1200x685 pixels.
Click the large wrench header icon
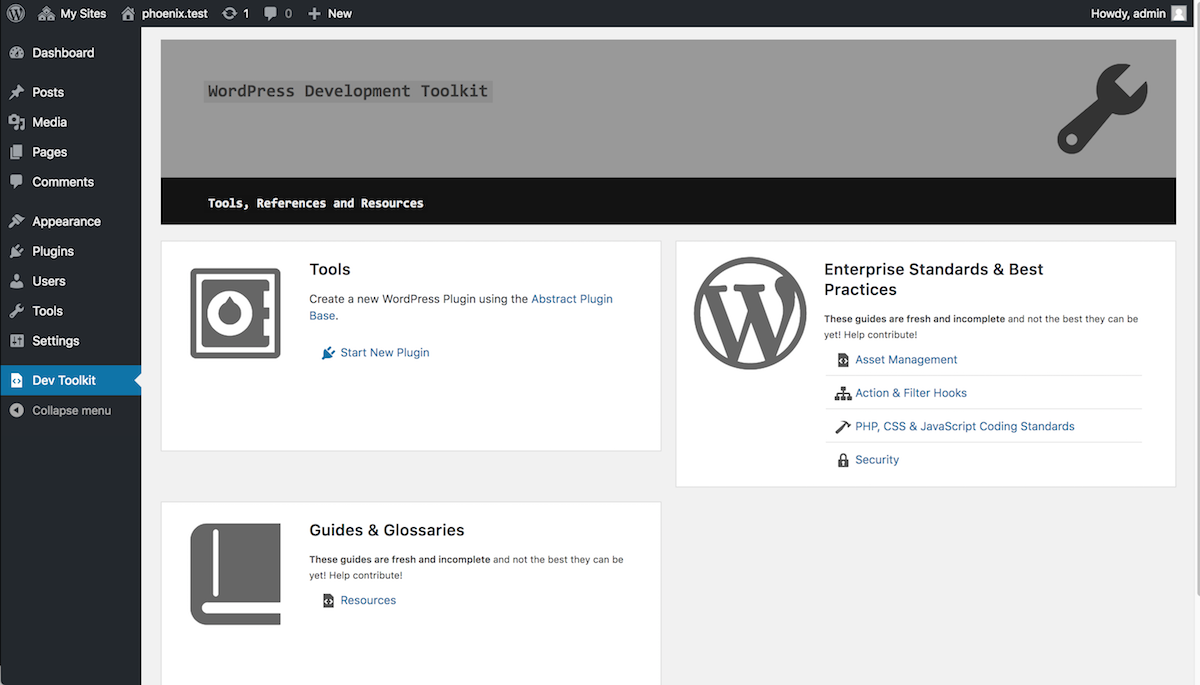click(1102, 110)
